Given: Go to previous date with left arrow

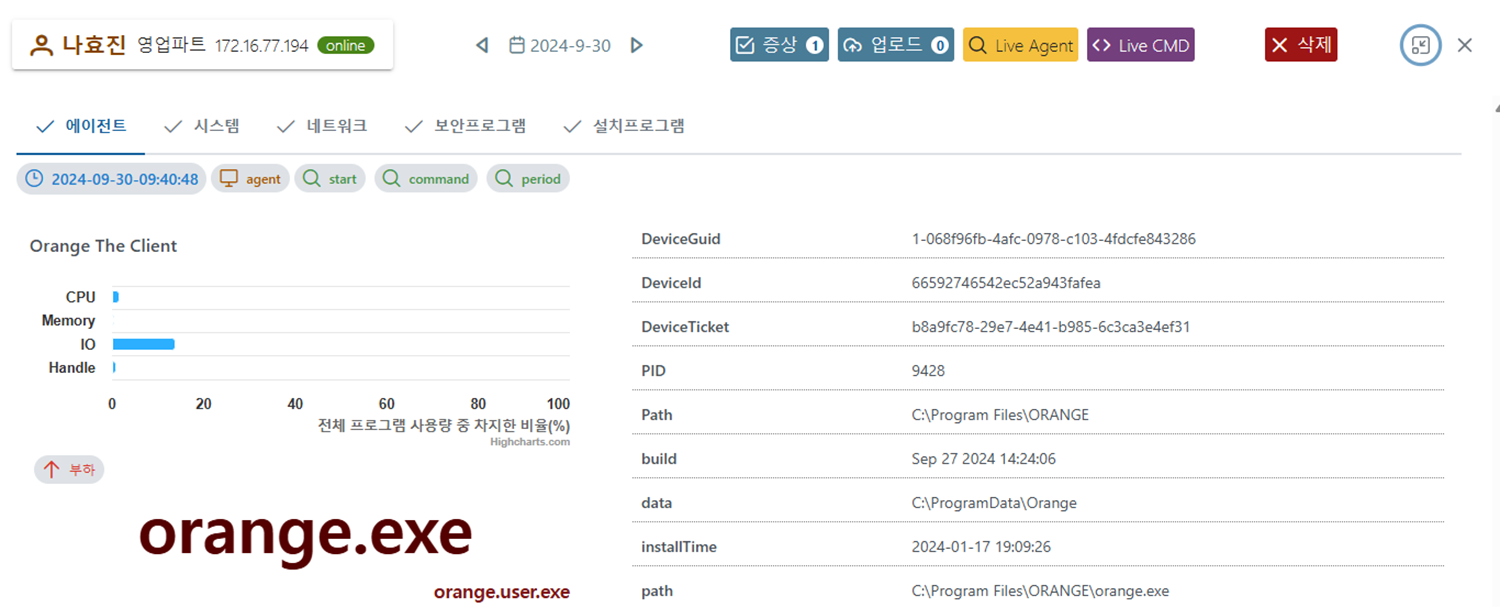Looking at the screenshot, I should tap(482, 45).
